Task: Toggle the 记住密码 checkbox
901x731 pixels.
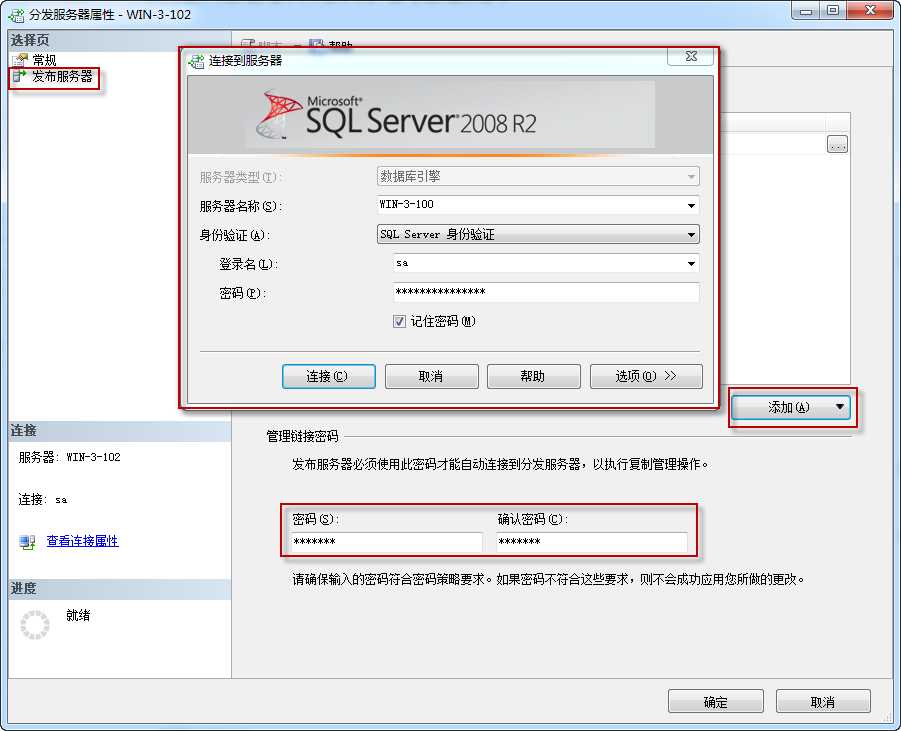Action: click(399, 322)
